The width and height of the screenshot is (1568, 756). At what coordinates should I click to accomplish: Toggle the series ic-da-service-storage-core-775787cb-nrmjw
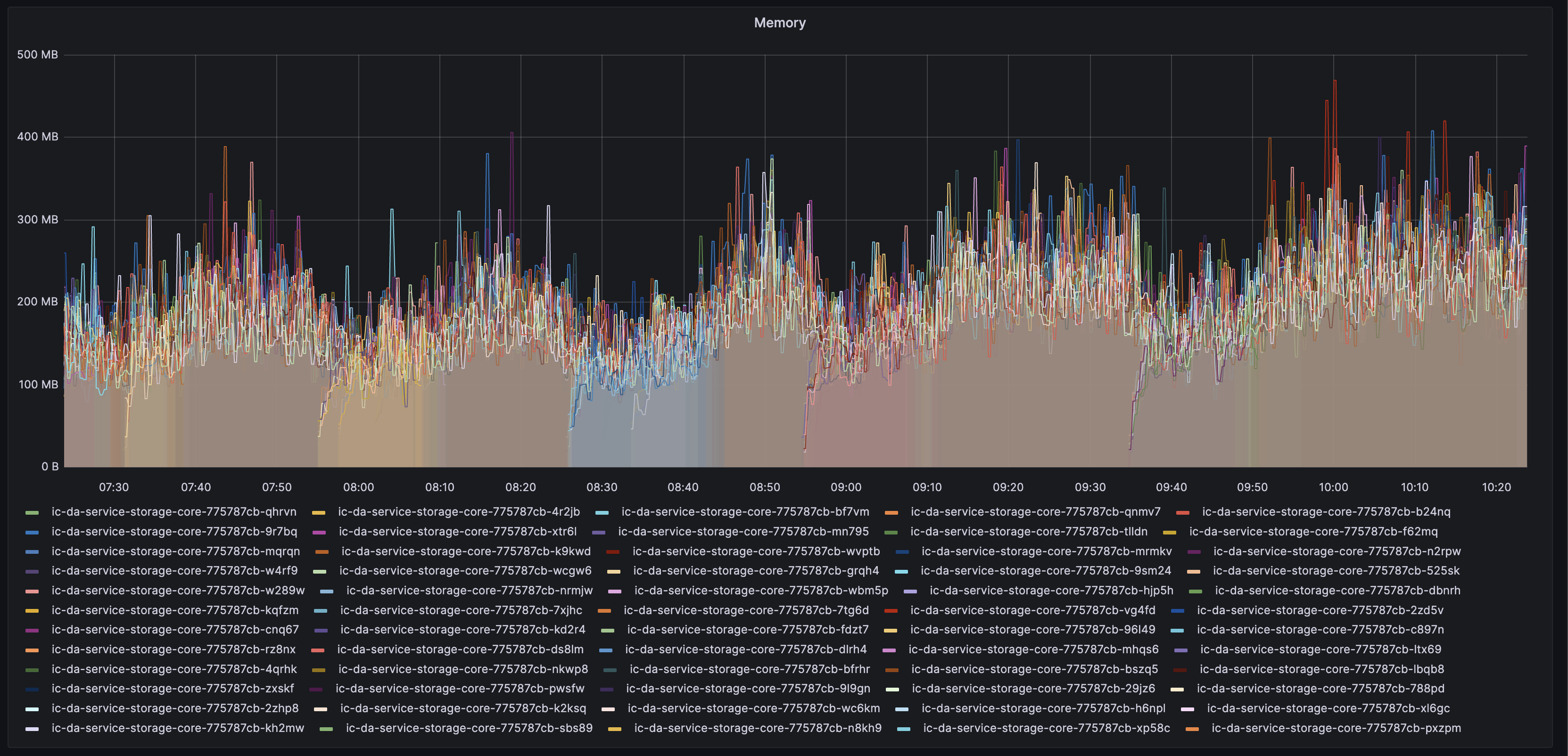click(x=467, y=590)
